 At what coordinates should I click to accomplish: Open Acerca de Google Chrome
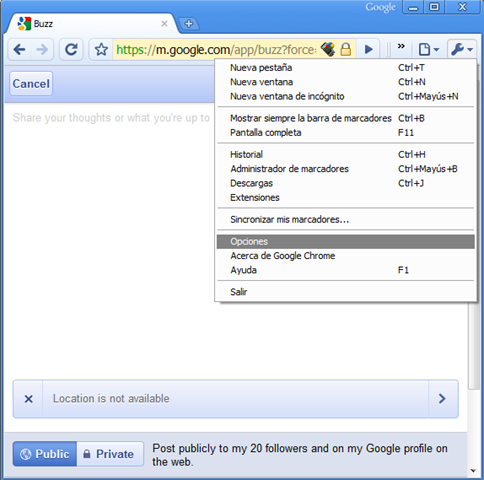coord(346,256)
